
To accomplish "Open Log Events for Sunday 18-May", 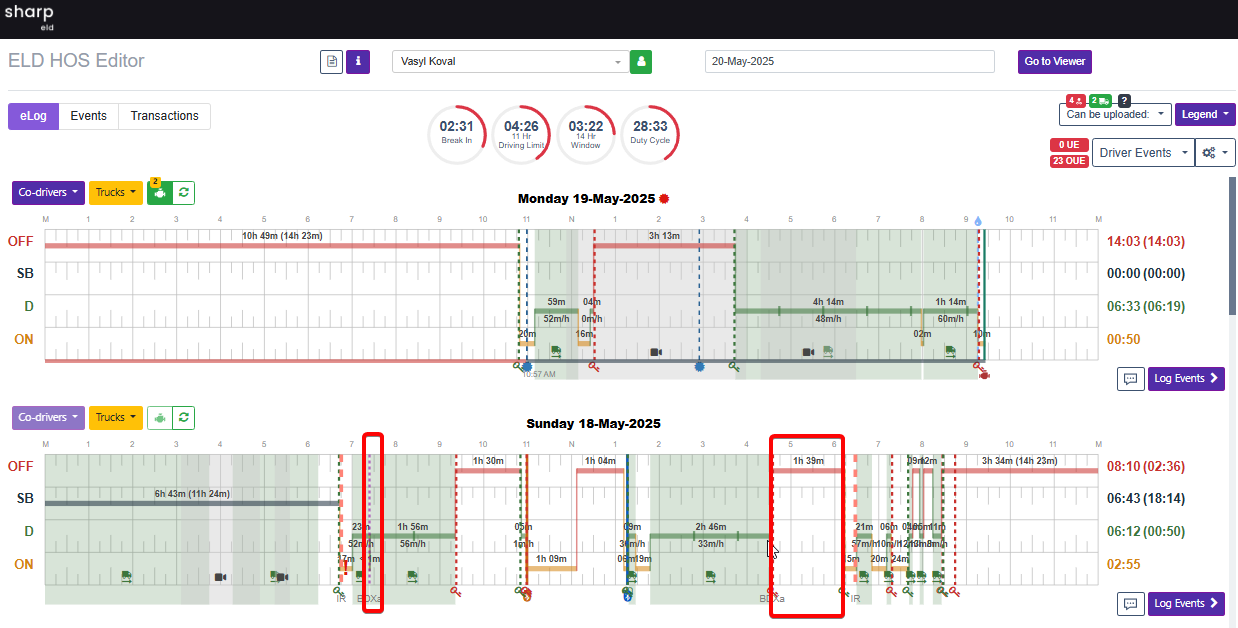I will (x=1186, y=603).
